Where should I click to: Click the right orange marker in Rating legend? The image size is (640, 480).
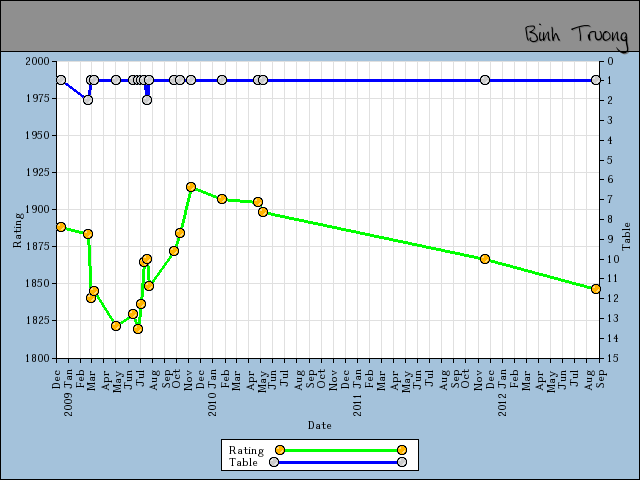402,450
